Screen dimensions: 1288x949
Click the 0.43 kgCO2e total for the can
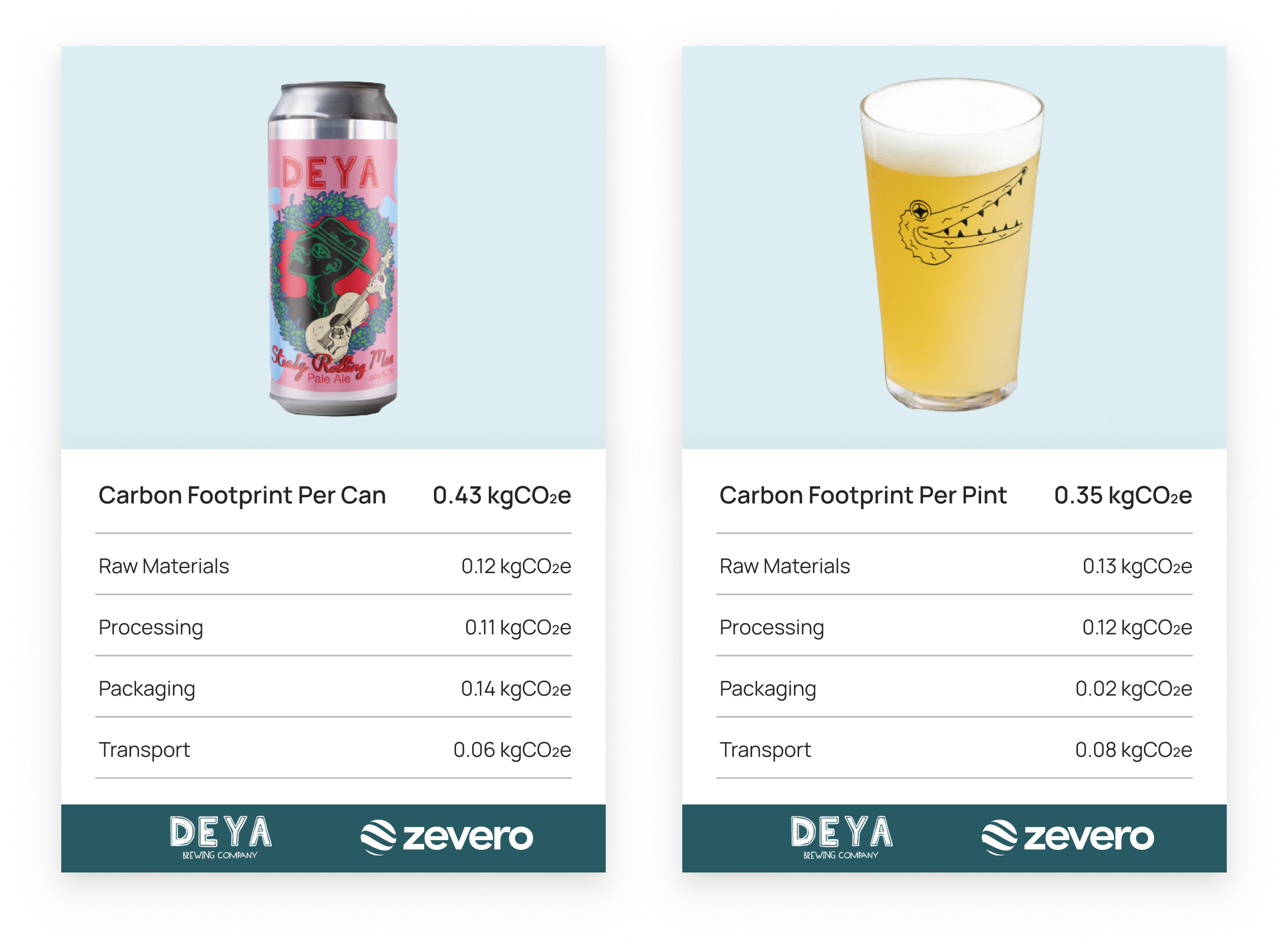point(502,495)
